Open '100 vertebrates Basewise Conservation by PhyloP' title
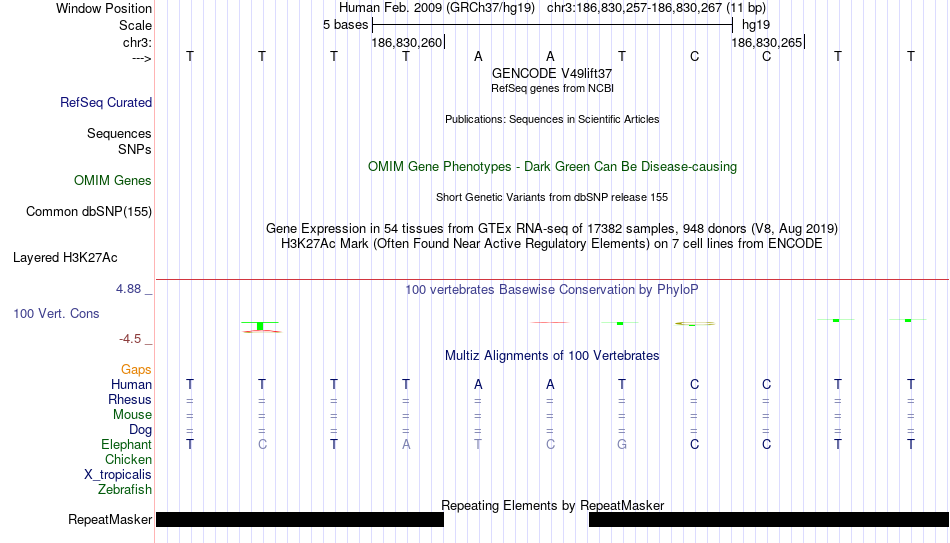Image resolution: width=950 pixels, height=543 pixels. tap(552, 290)
